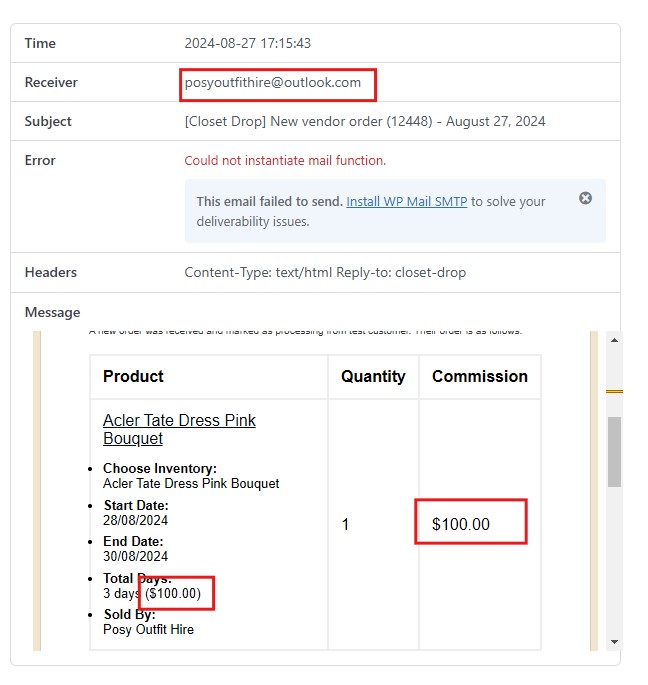Viewport: 648px width, 685px height.
Task: Click the Product column header
Action: click(133, 377)
